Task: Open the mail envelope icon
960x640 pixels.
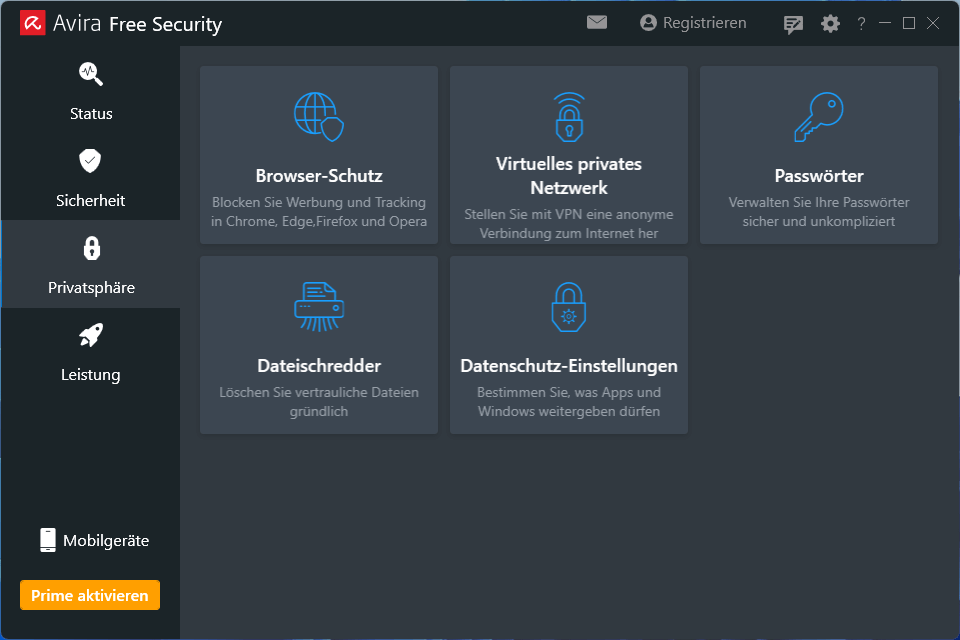Action: (596, 23)
